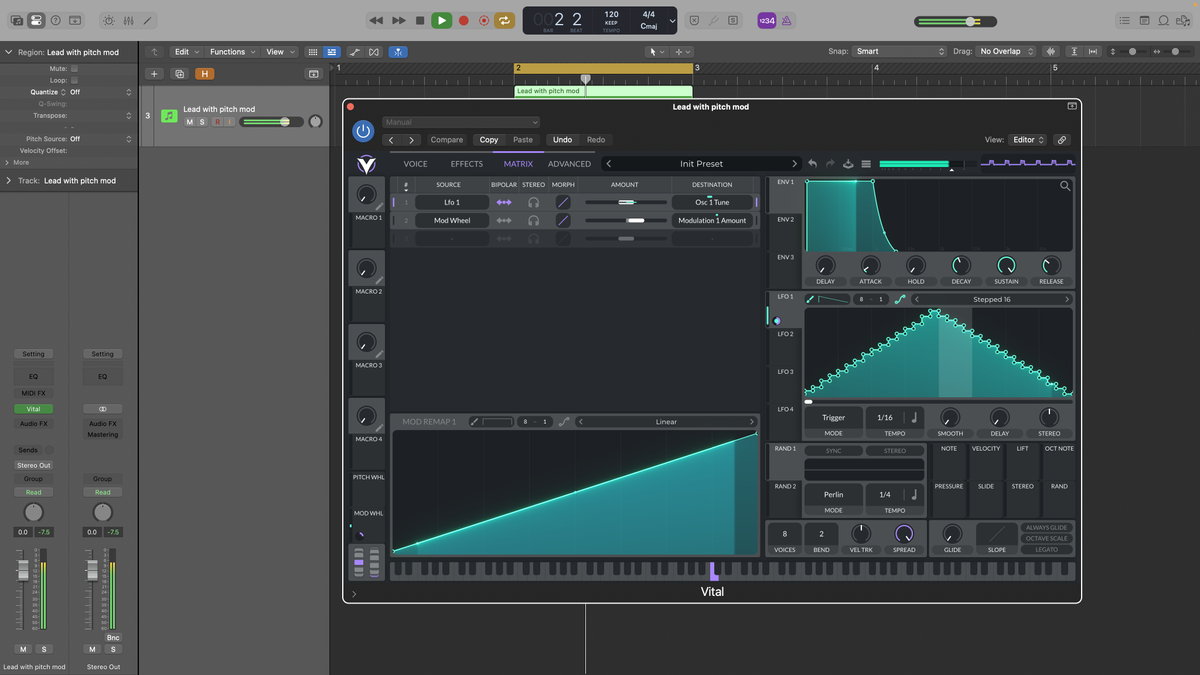Open the Drag dropdown showing No Overlap

click(1005, 51)
